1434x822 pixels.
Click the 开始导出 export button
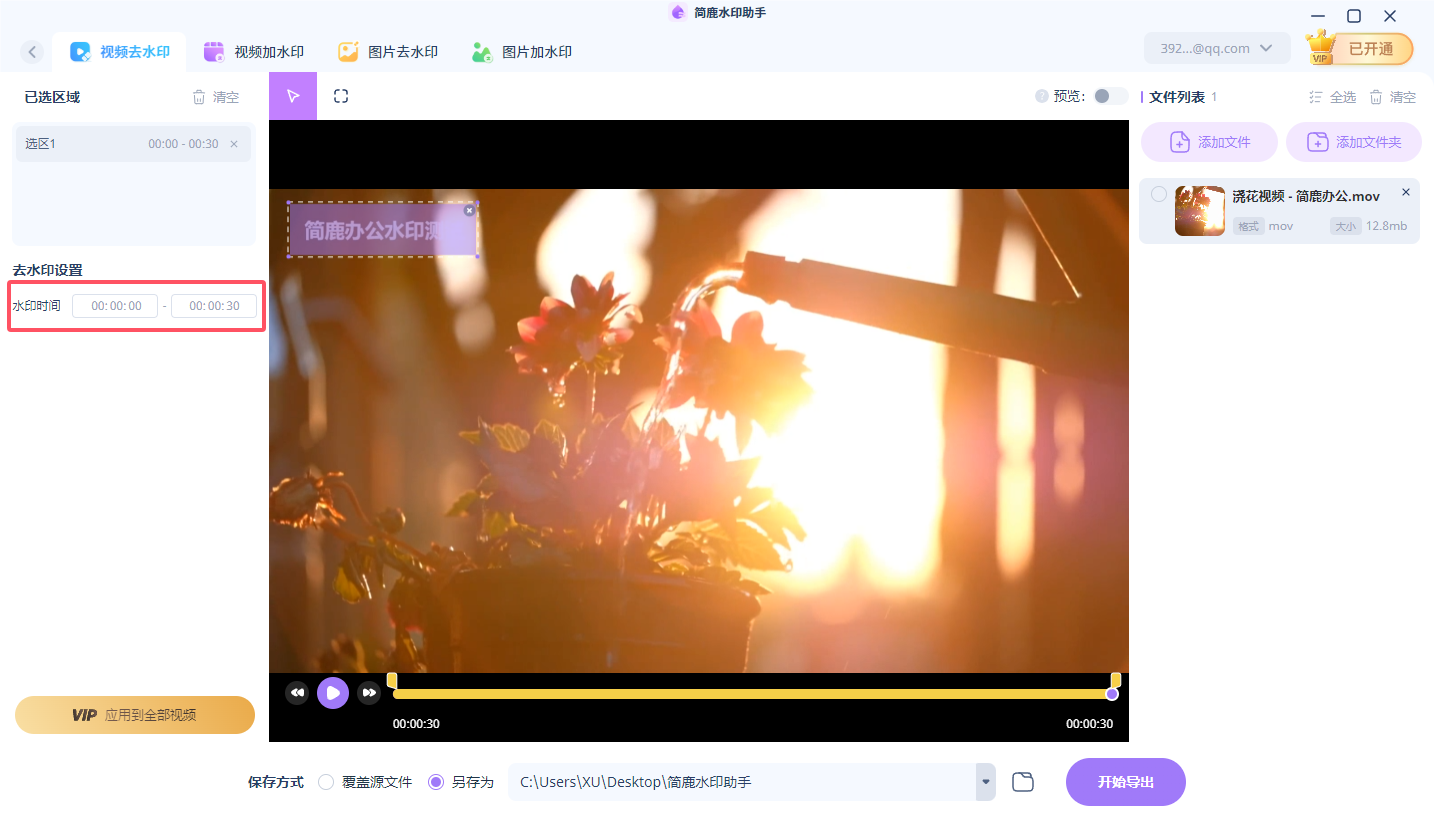click(x=1125, y=781)
